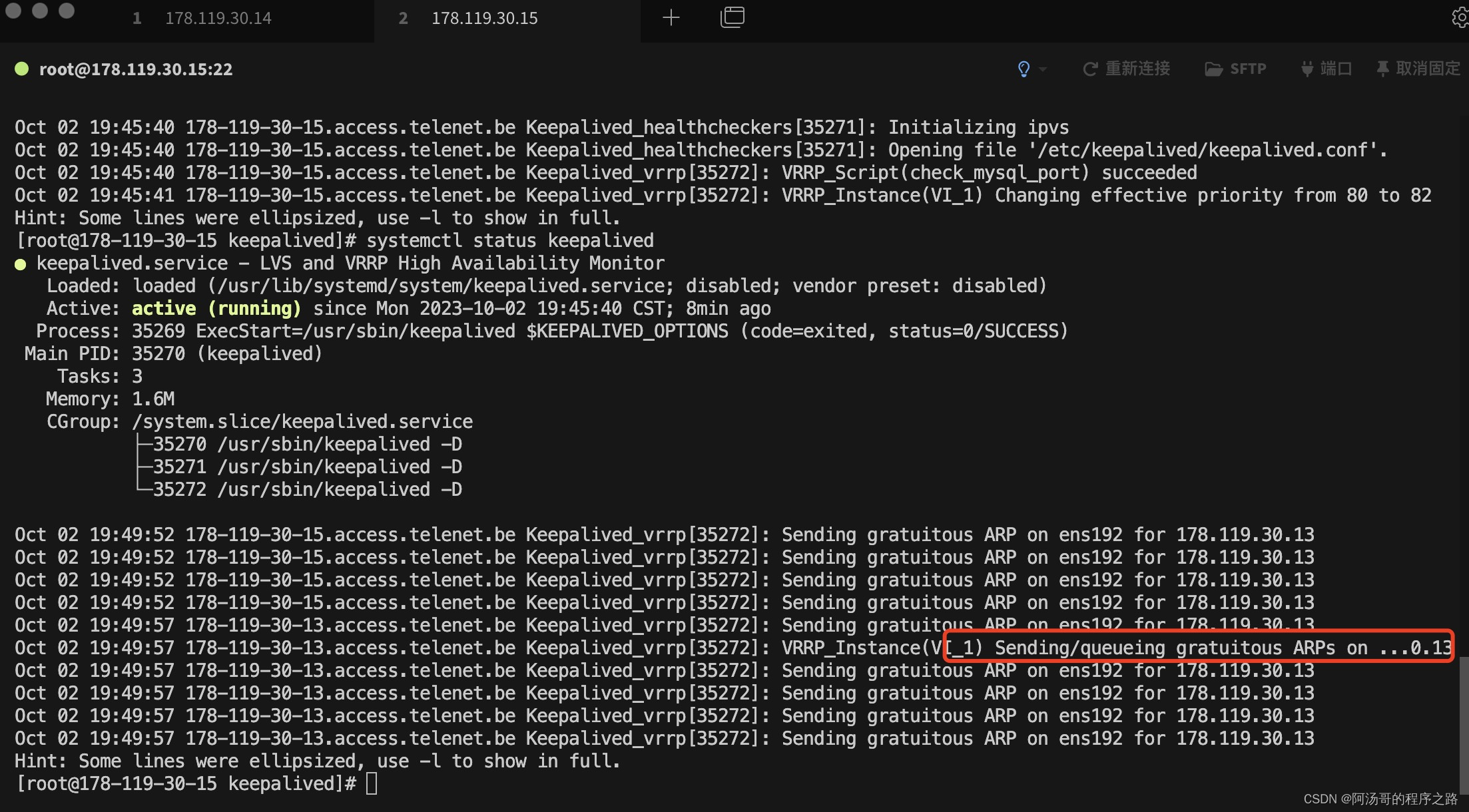Open the SFTP file transfer

point(1236,69)
